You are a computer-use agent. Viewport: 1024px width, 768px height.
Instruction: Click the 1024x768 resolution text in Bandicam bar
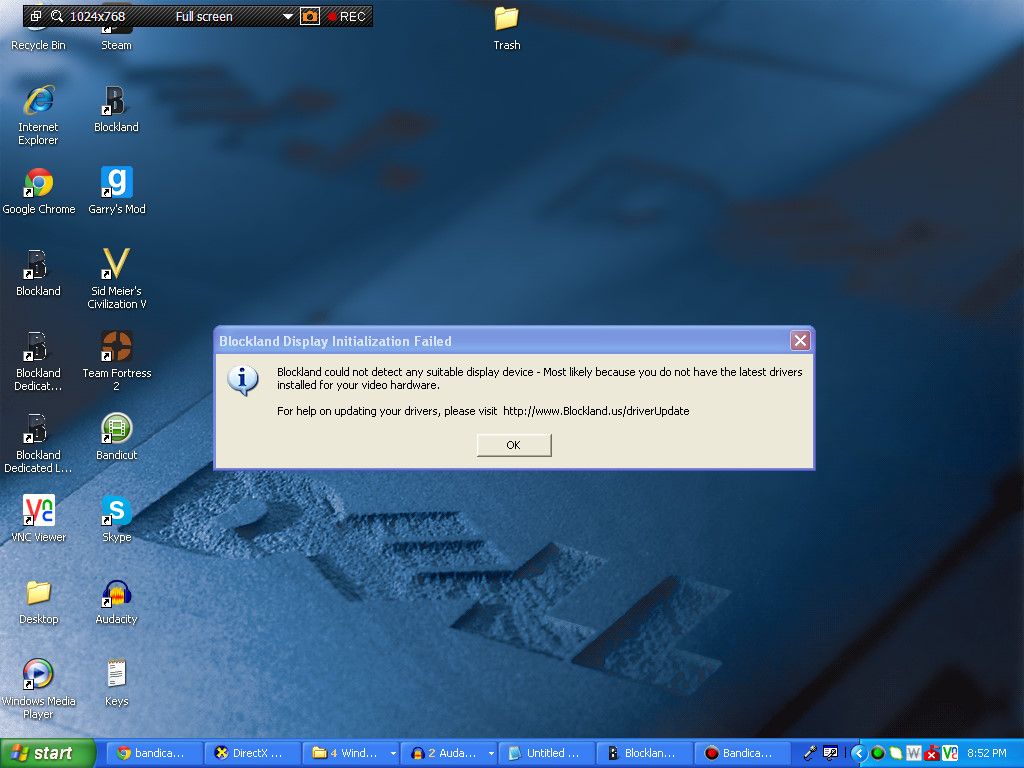click(97, 16)
